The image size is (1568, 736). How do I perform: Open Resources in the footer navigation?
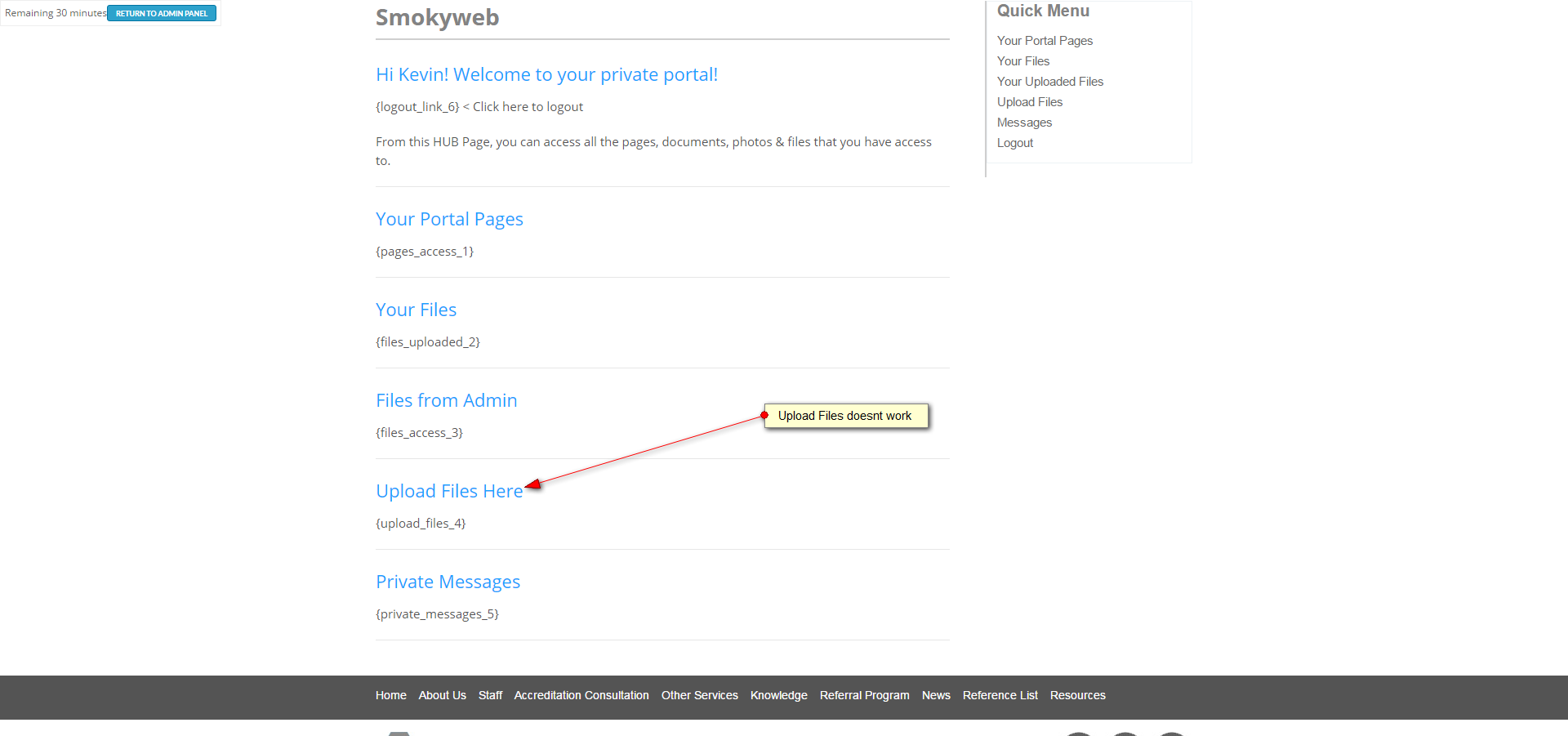(x=1077, y=695)
